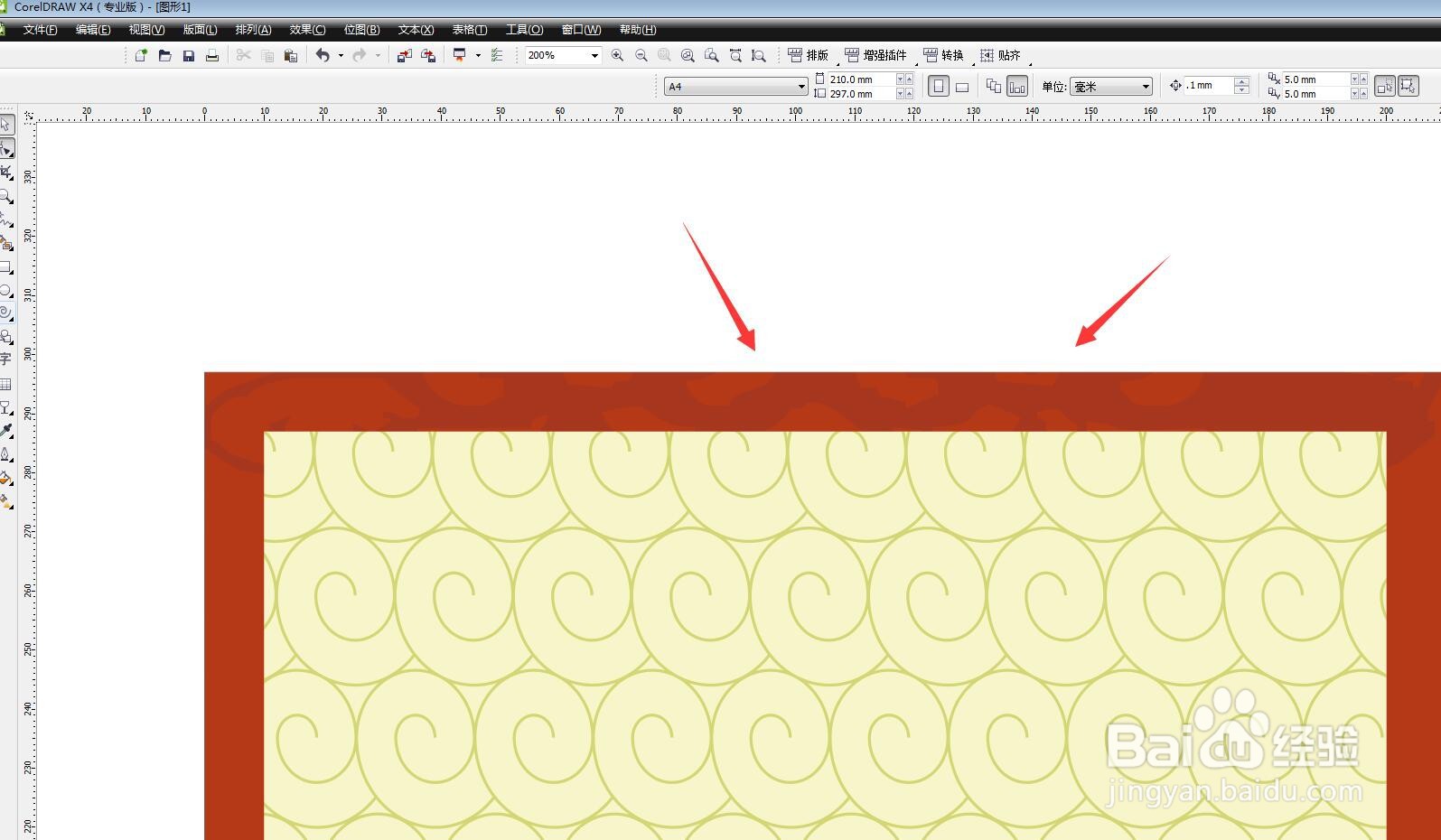Screen dimensions: 1441x840
Task: Click the page width field 210.0 mm
Action: (x=861, y=79)
